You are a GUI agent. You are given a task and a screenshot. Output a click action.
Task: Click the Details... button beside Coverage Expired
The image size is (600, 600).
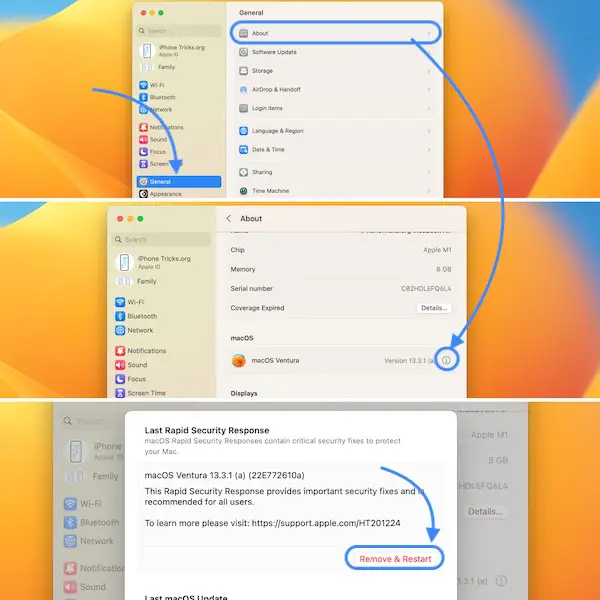[433, 308]
